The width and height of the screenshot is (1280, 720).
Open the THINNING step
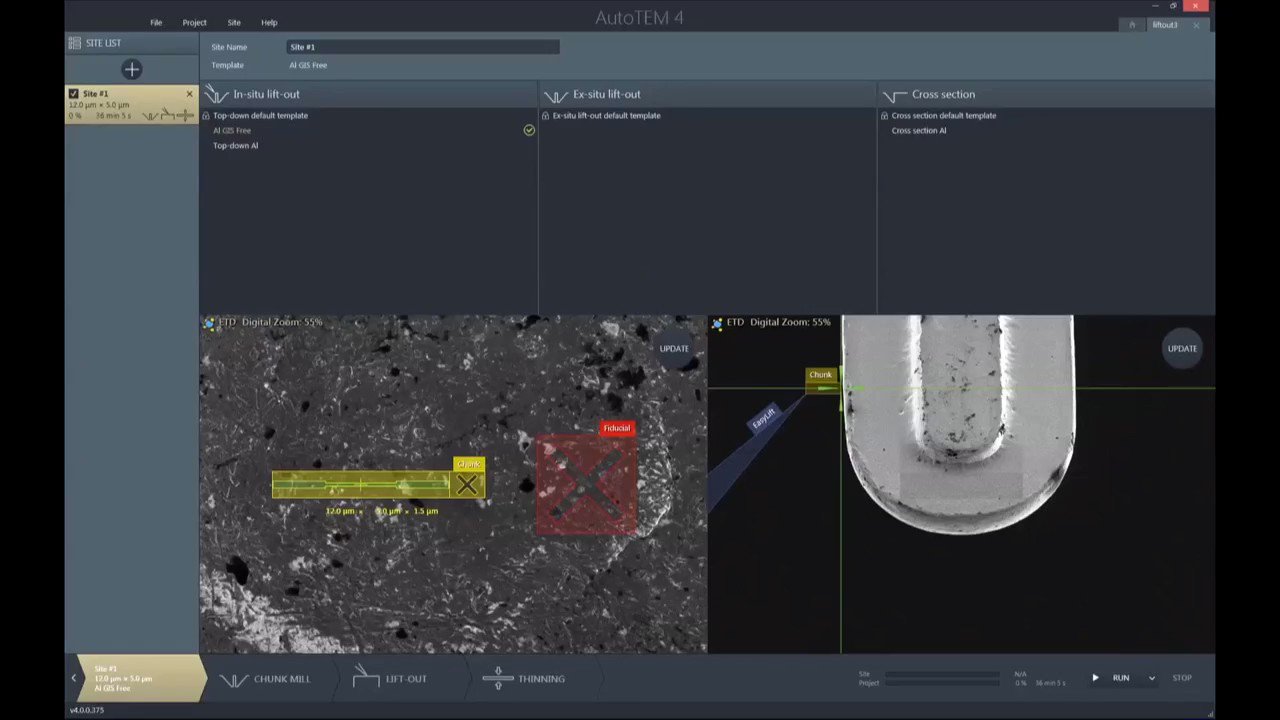click(524, 679)
